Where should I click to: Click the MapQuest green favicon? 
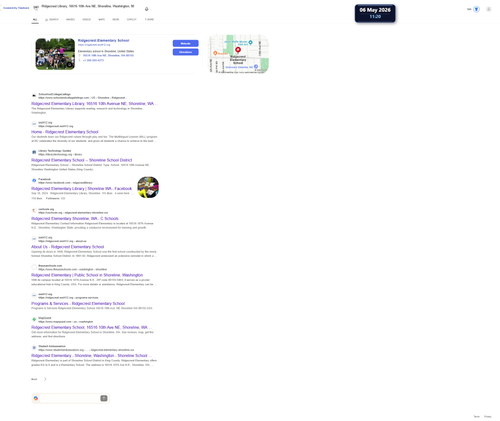click(x=34, y=319)
